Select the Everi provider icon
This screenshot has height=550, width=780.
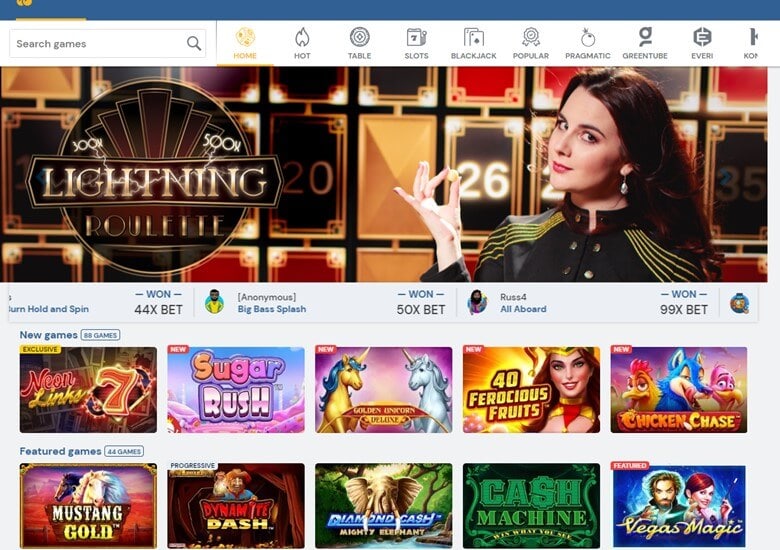tap(702, 37)
